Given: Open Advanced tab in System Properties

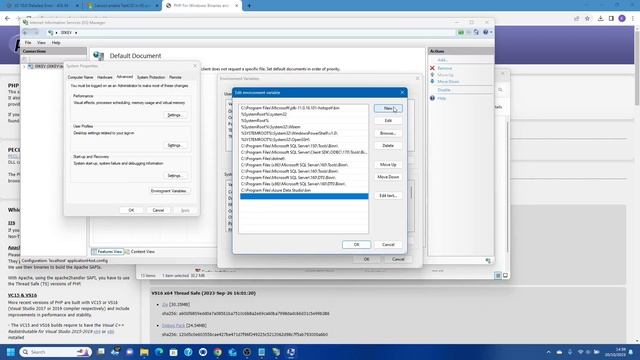Looking at the screenshot, I should [x=124, y=77].
